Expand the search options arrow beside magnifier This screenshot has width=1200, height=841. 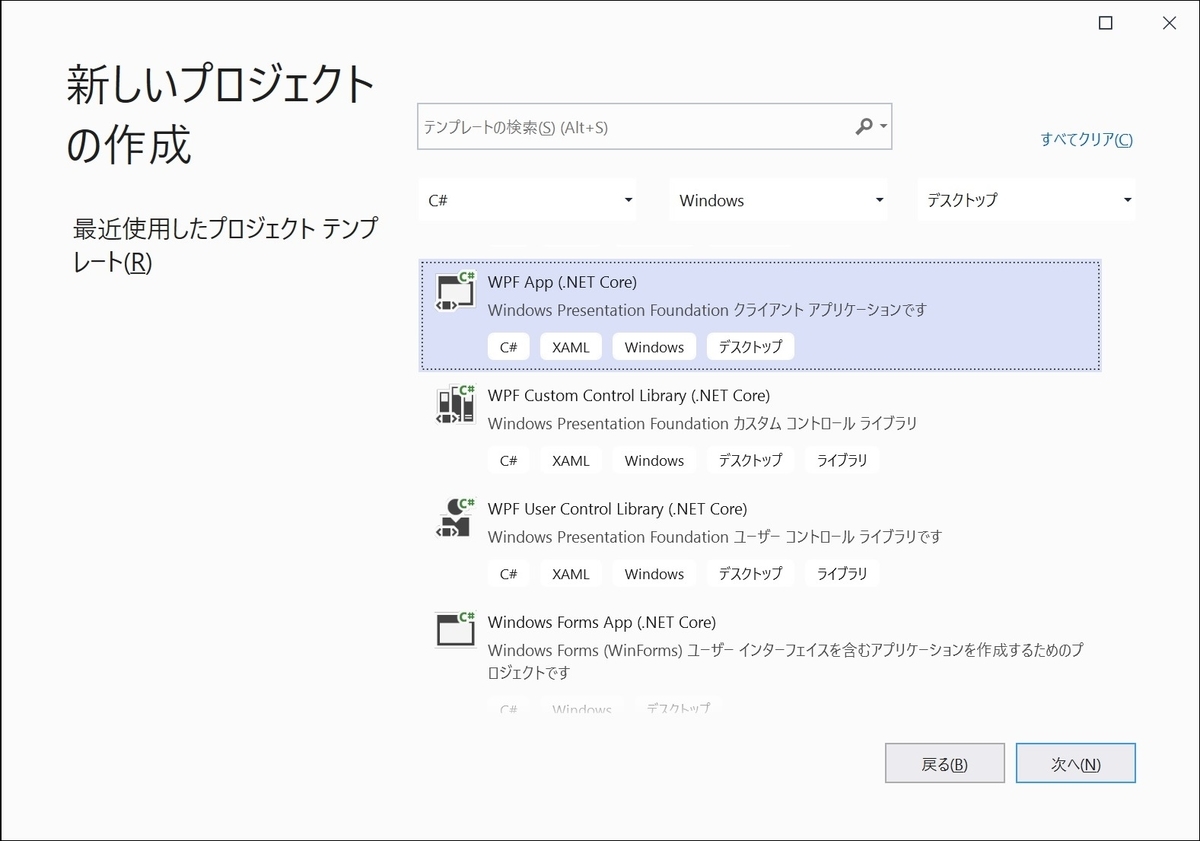coord(883,127)
